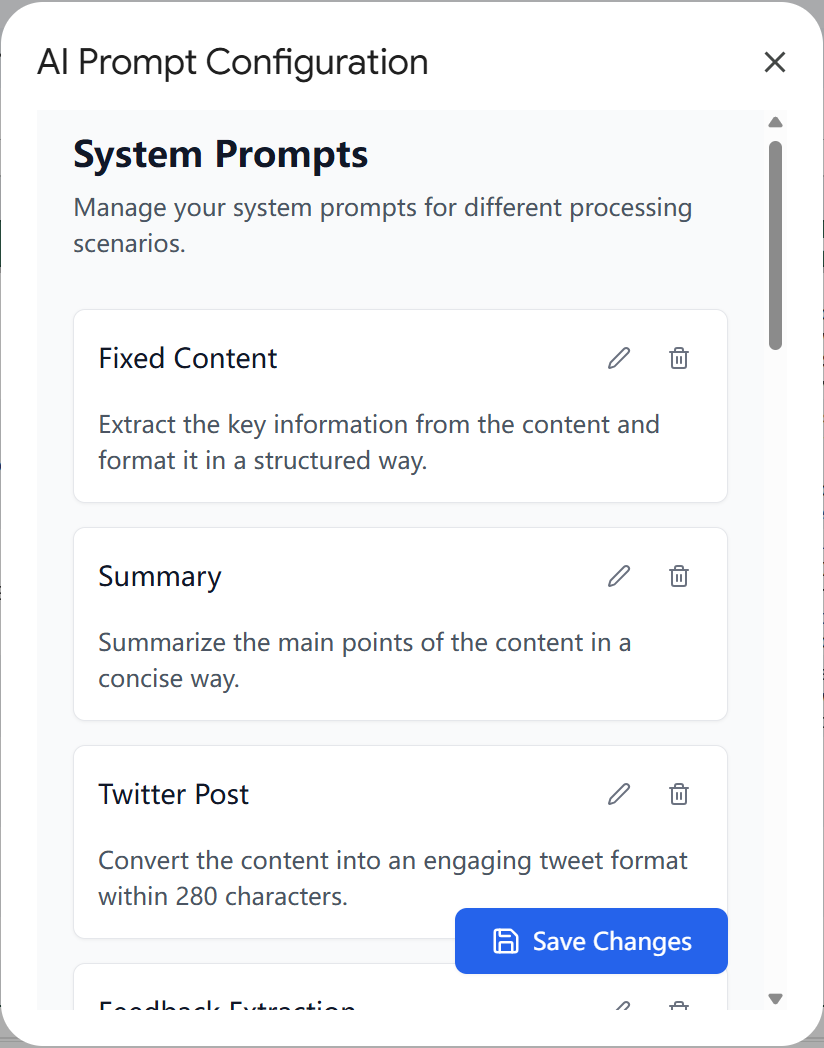This screenshot has width=824, height=1048.
Task: Save Changes to the prompt configuration
Action: (591, 941)
